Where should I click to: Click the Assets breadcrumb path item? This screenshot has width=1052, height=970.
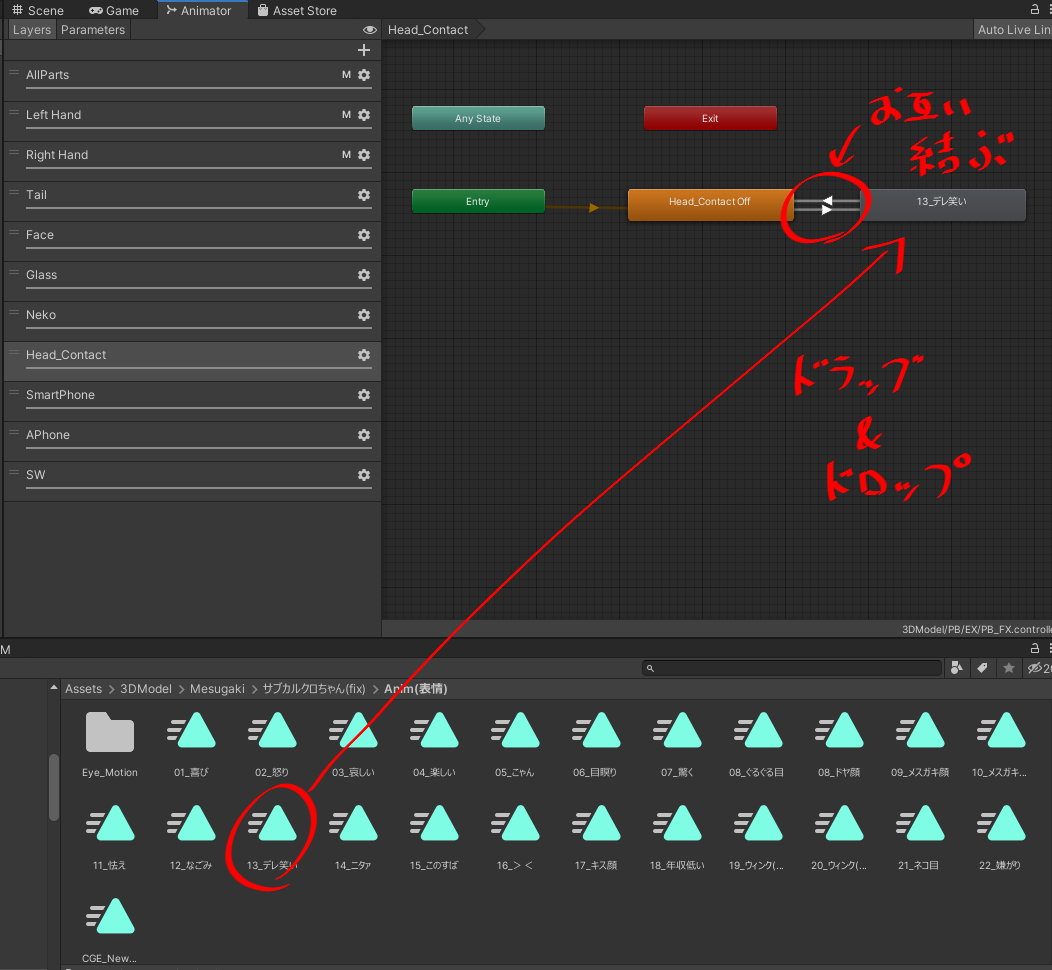click(x=83, y=689)
